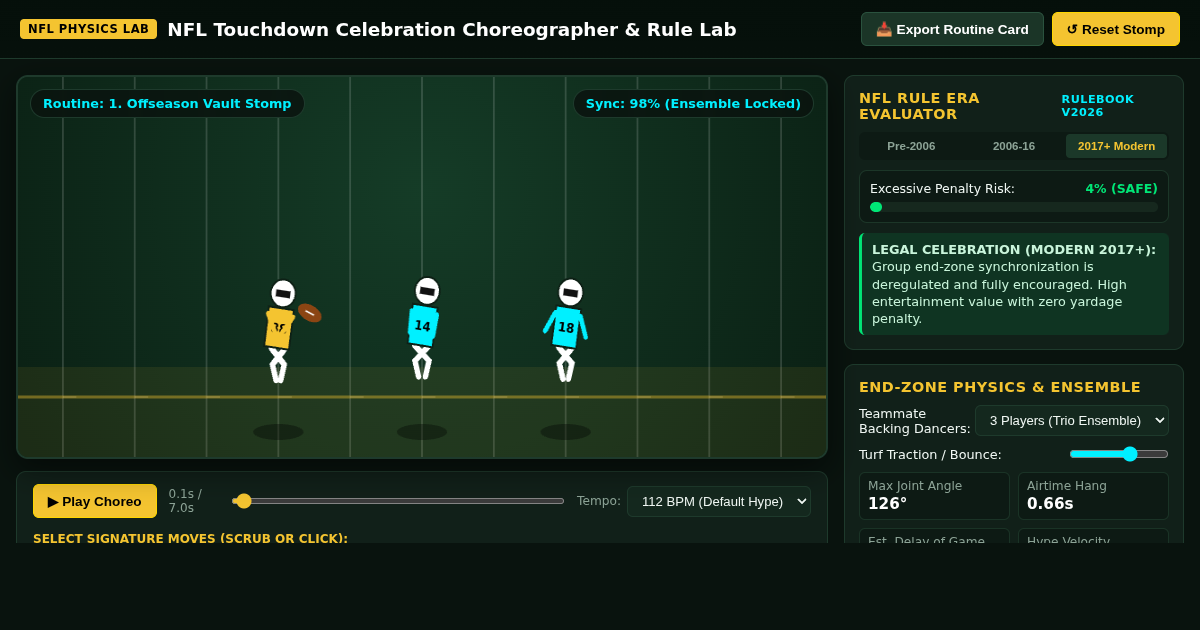The image size is (1200, 630).
Task: Adjust the Turf Traction / Bounce slider
Action: click(x=1119, y=454)
